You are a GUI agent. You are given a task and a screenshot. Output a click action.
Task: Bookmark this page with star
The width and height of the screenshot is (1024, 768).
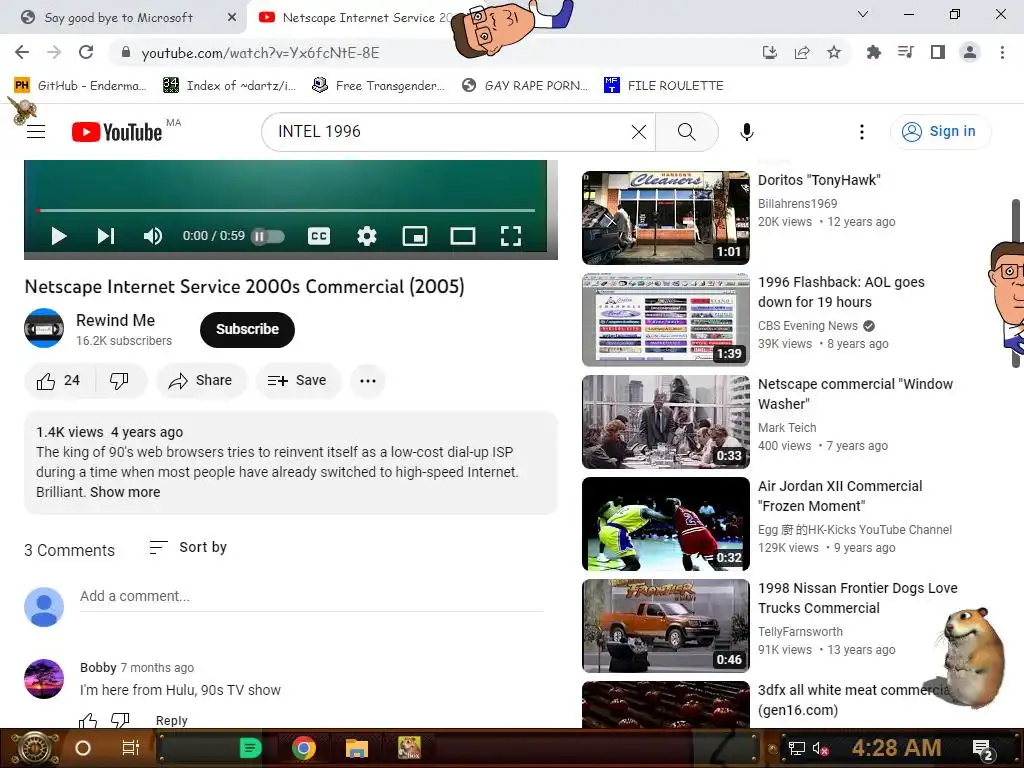(834, 52)
